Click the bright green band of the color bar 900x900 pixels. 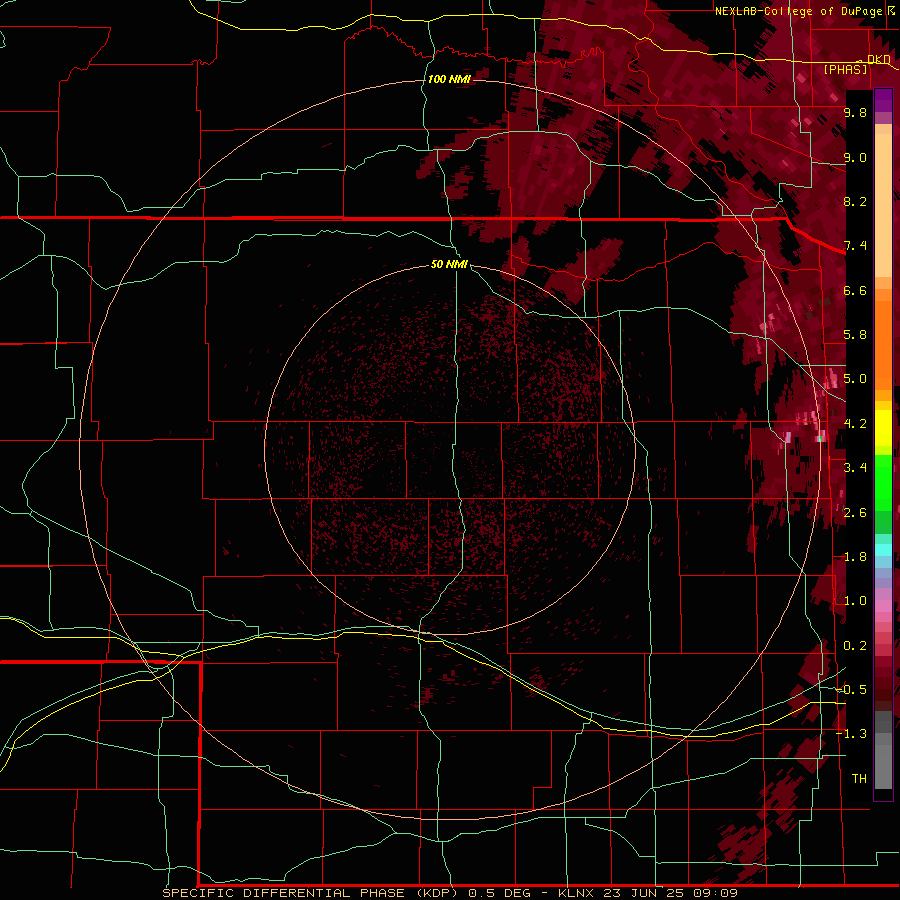[883, 482]
